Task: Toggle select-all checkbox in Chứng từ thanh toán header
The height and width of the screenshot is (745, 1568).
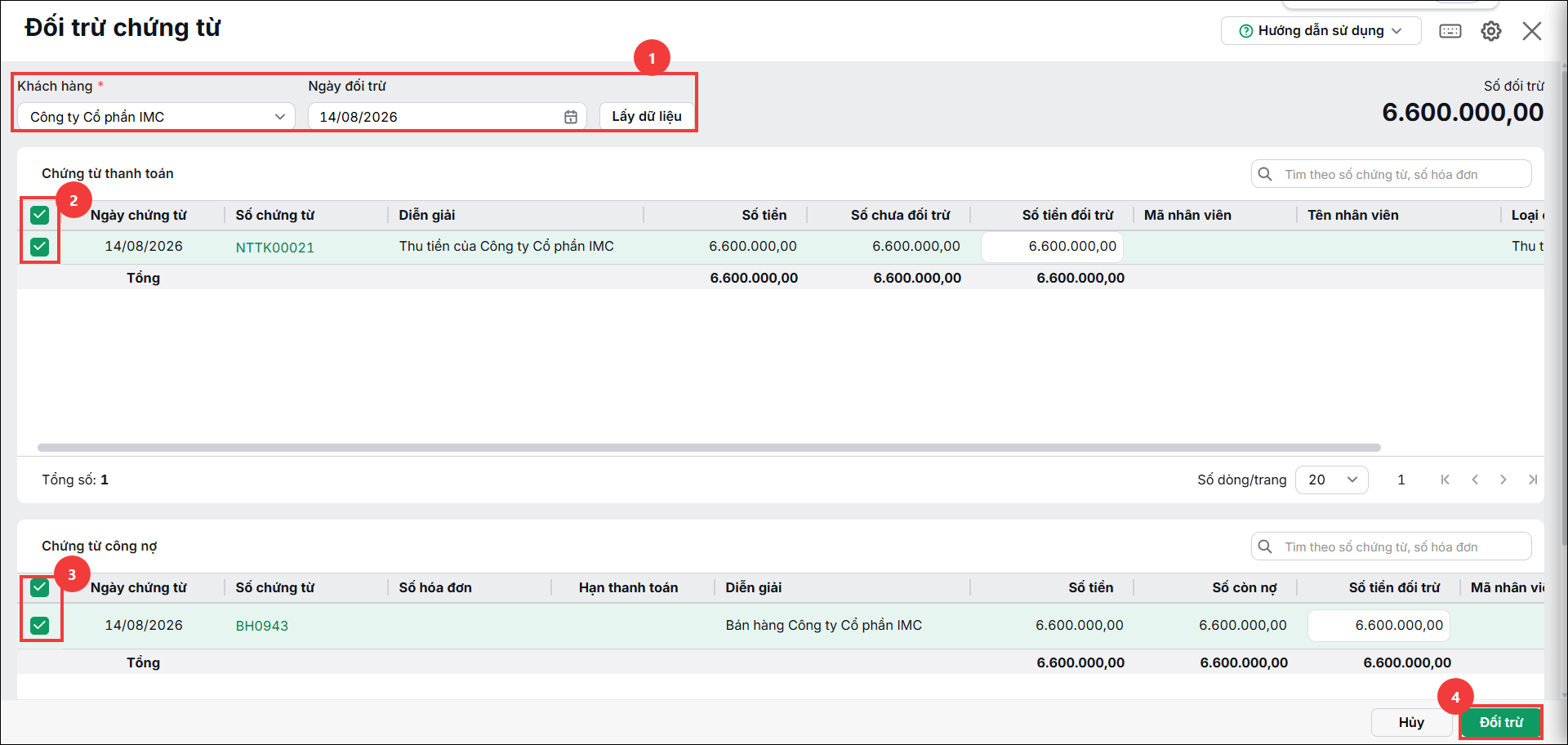Action: tap(39, 215)
